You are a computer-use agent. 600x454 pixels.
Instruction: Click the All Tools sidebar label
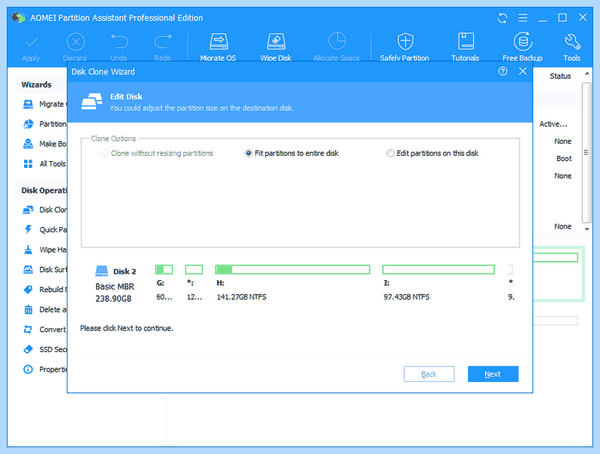pyautogui.click(x=53, y=164)
